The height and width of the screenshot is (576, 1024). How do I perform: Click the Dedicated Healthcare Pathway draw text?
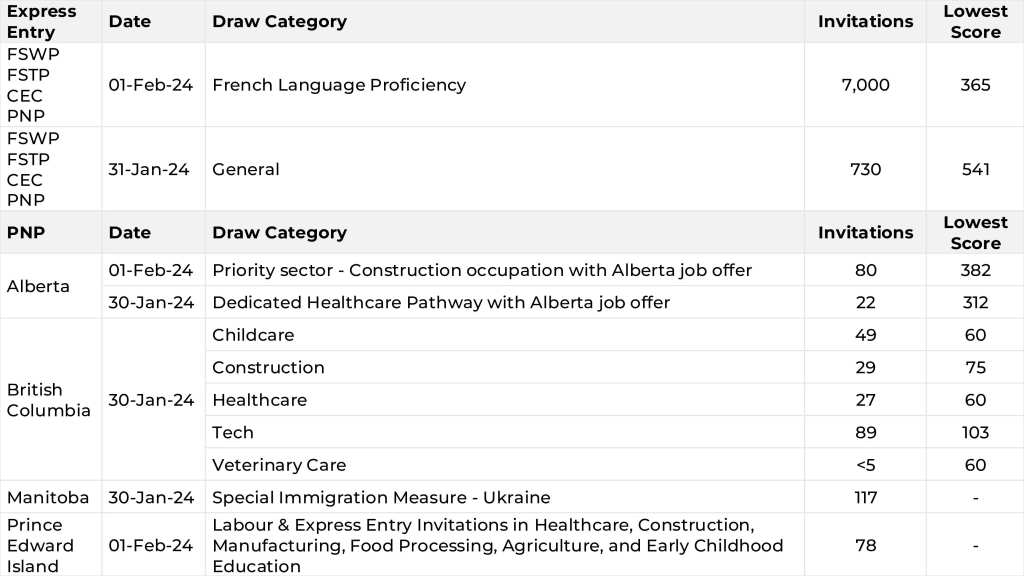440,302
